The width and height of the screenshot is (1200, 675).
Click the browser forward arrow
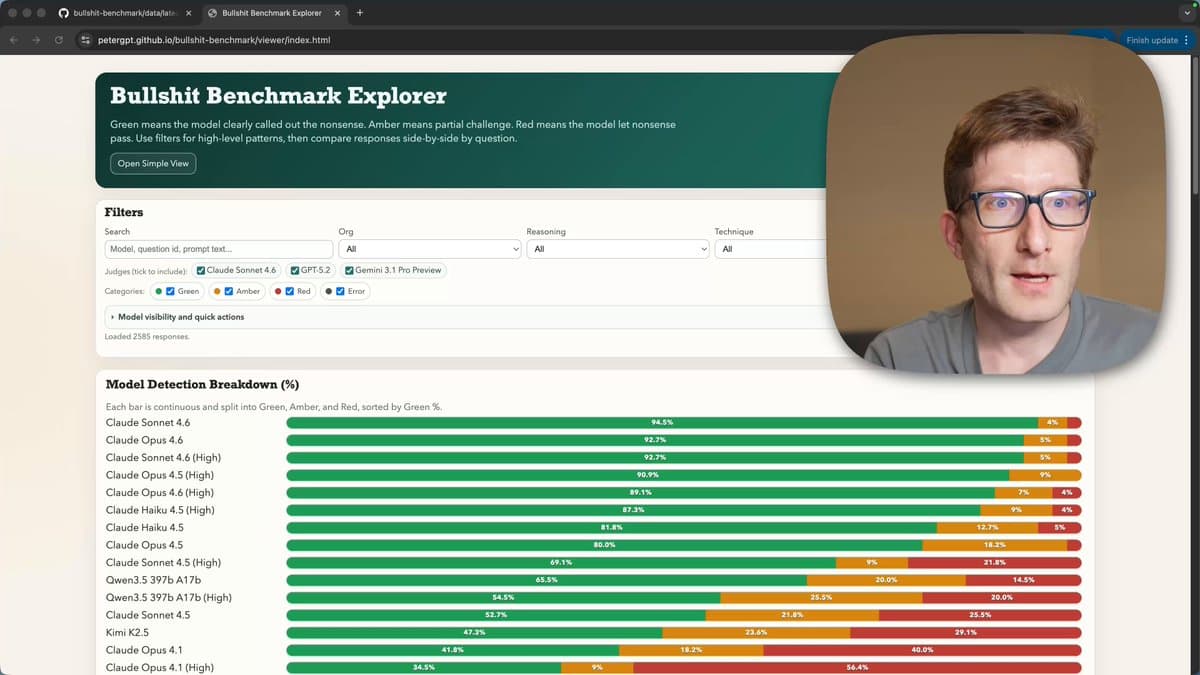click(37, 40)
